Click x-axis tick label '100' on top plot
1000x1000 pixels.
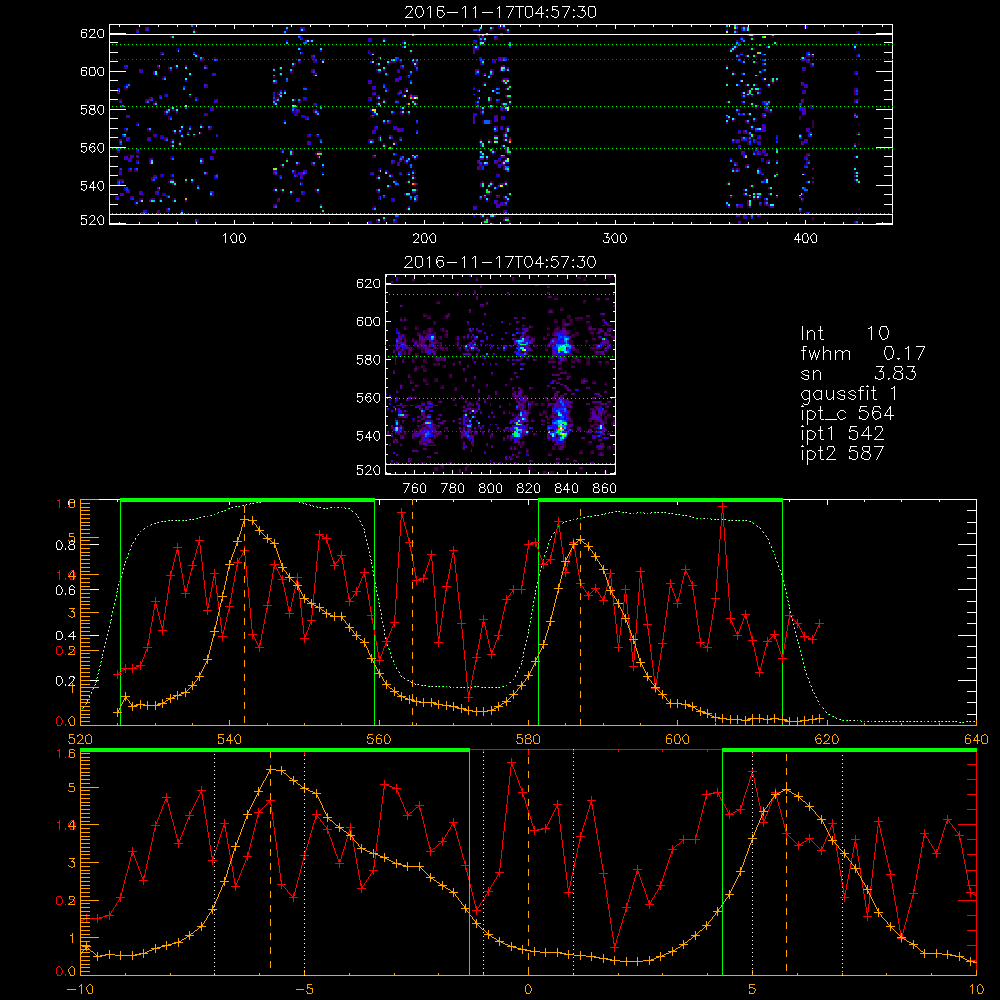(x=234, y=239)
